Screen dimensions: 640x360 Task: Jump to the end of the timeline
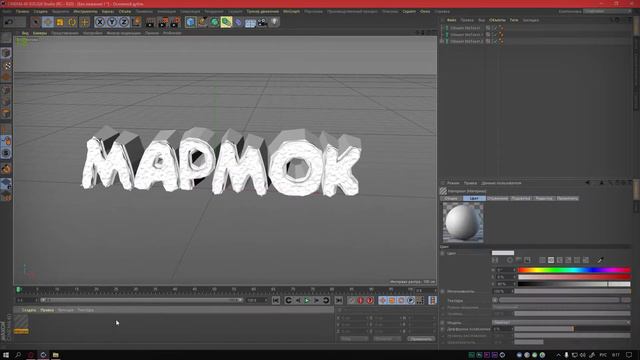(339, 300)
